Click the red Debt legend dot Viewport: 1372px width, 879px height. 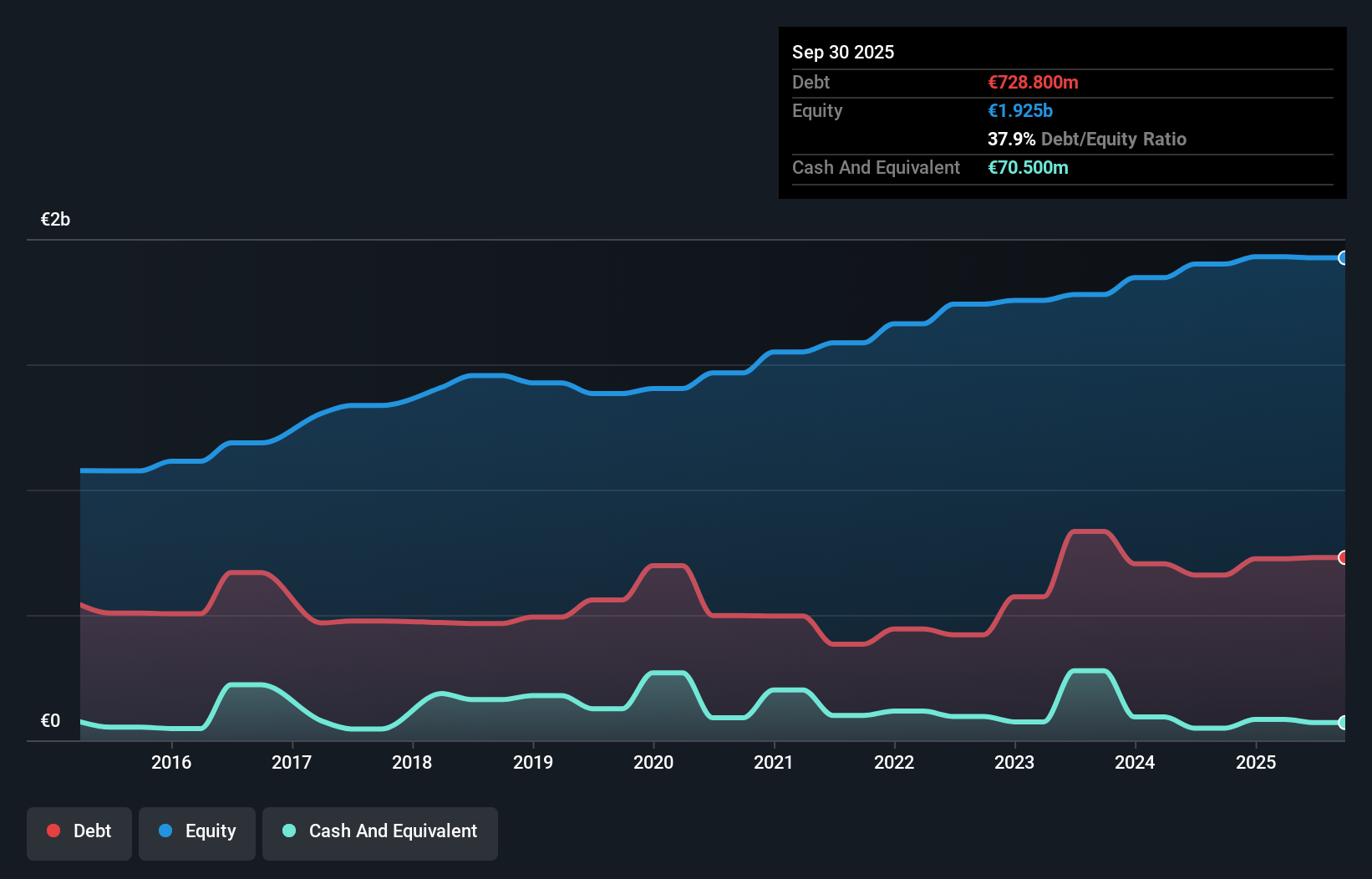(x=53, y=831)
